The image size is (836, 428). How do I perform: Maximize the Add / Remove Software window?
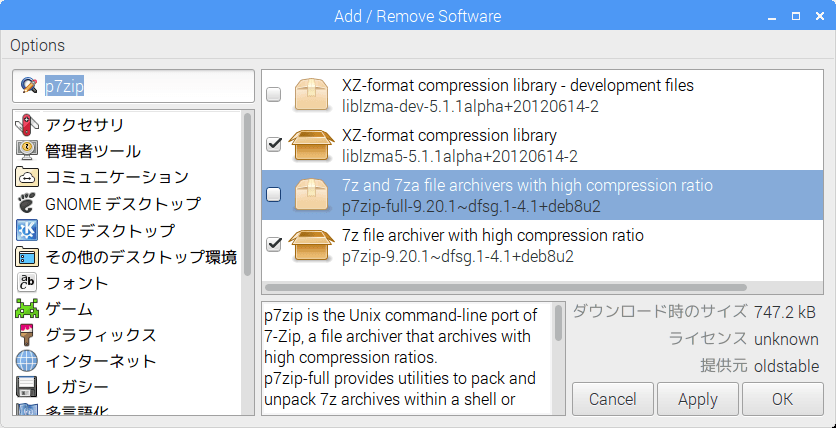pyautogui.click(x=796, y=16)
